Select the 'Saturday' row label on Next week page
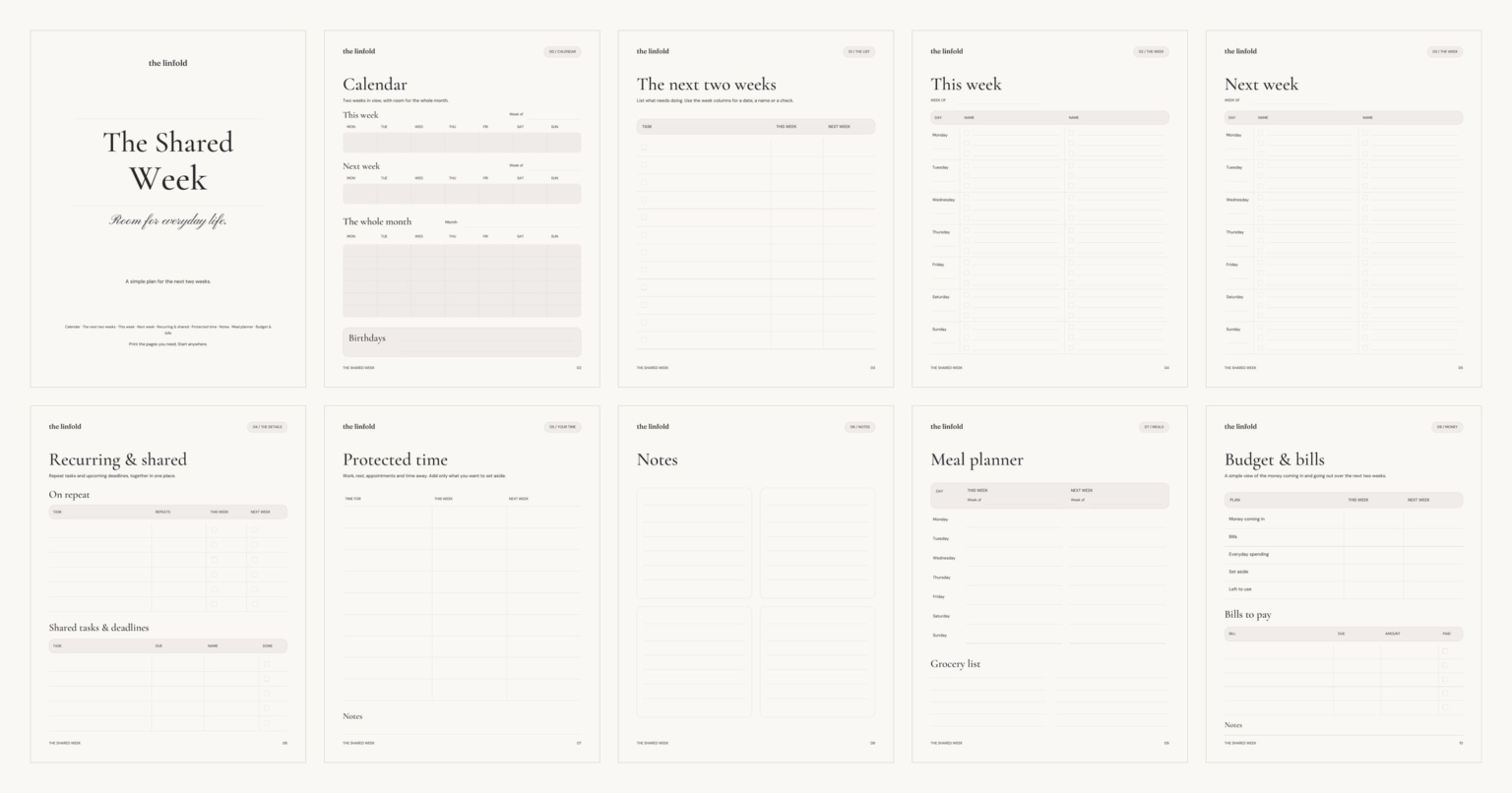 coord(1234,297)
